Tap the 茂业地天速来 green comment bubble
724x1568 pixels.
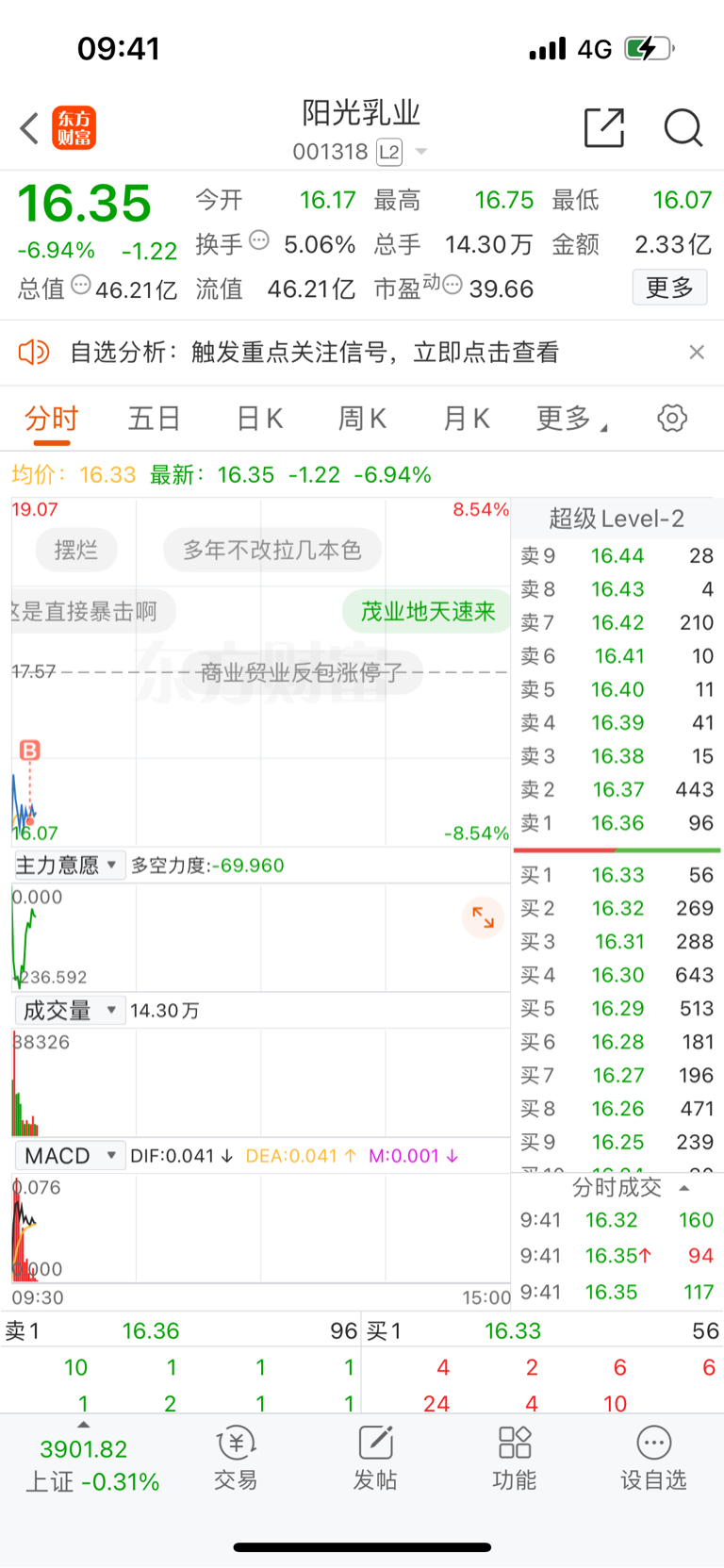point(427,611)
